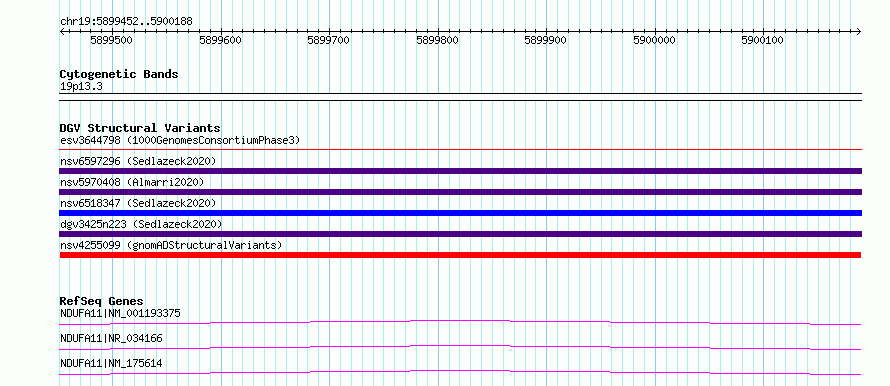
Task: Open variant dgv3425n223 (Sedlazeck2020) label
Action: 141,224
